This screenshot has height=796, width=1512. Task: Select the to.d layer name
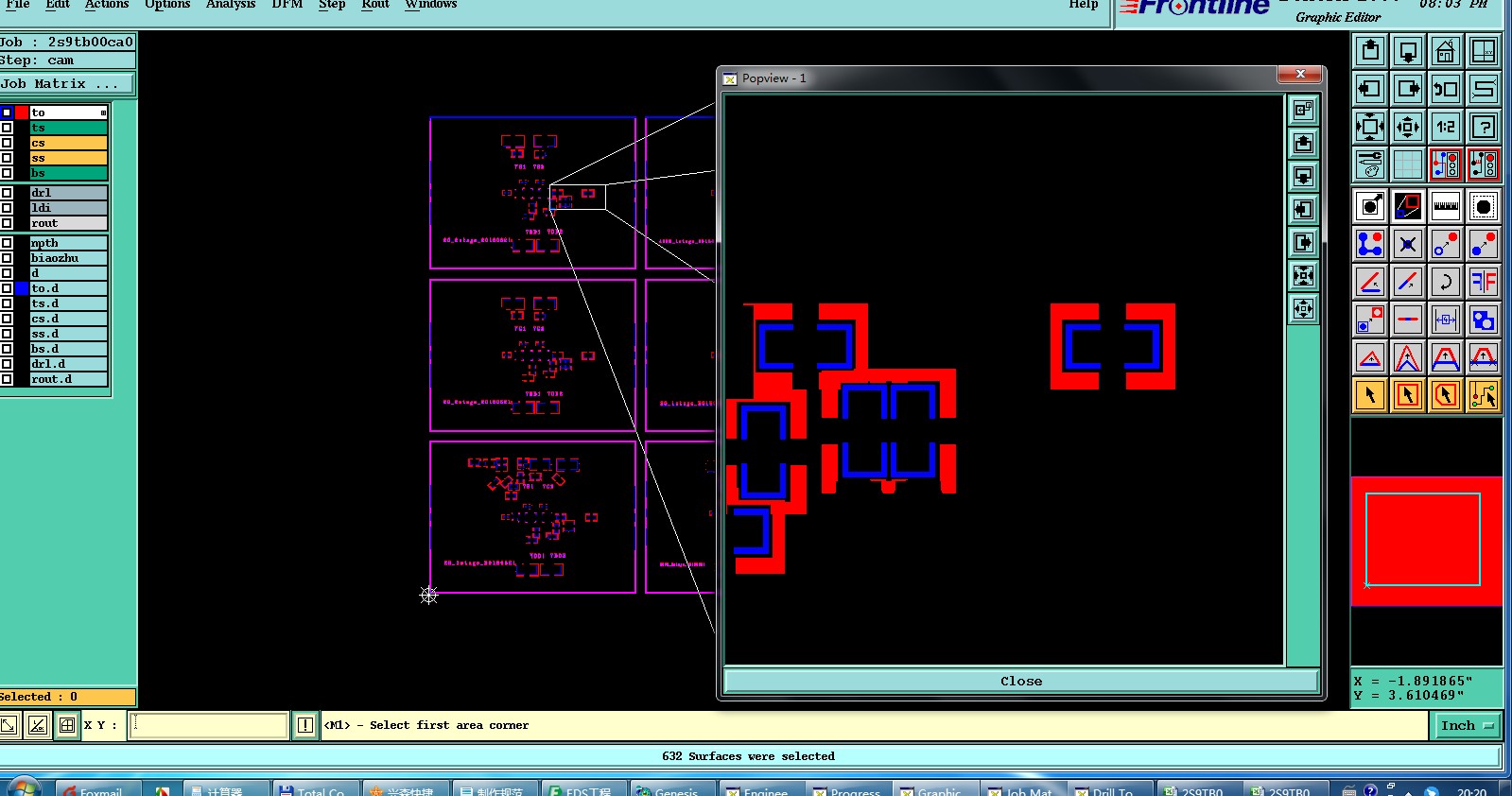(x=68, y=288)
